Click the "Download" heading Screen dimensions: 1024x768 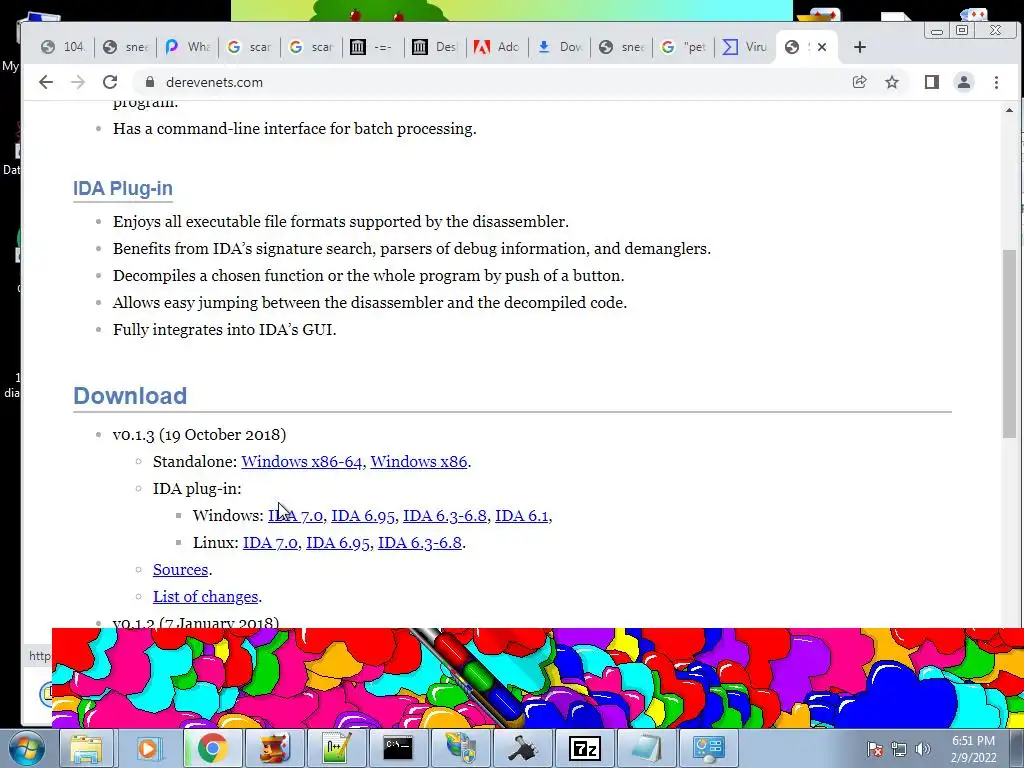point(130,396)
